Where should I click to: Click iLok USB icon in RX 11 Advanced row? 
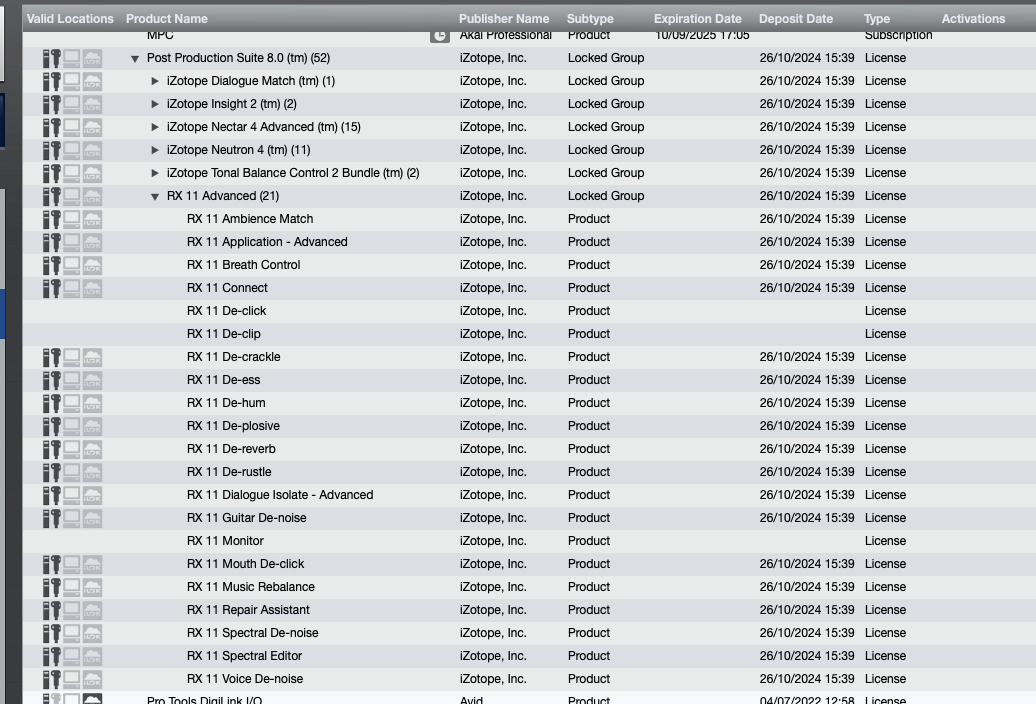point(52,196)
